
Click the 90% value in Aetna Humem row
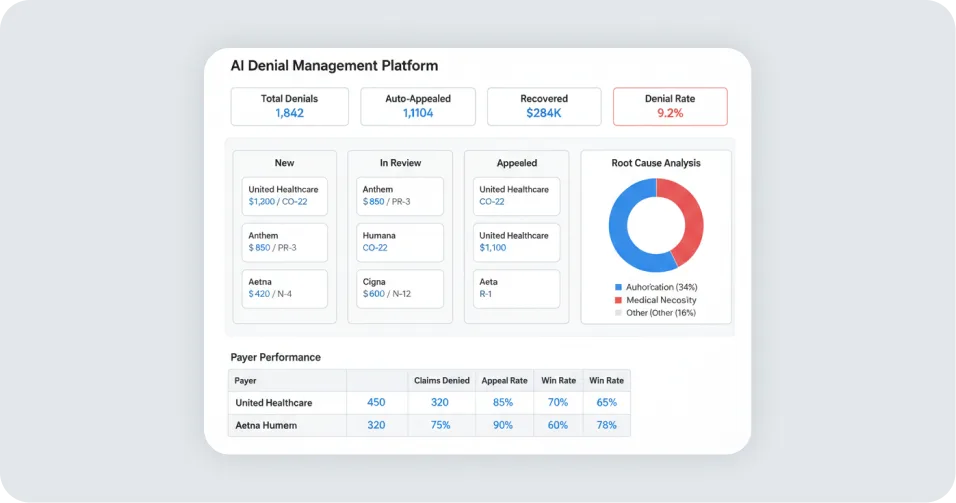pos(503,425)
